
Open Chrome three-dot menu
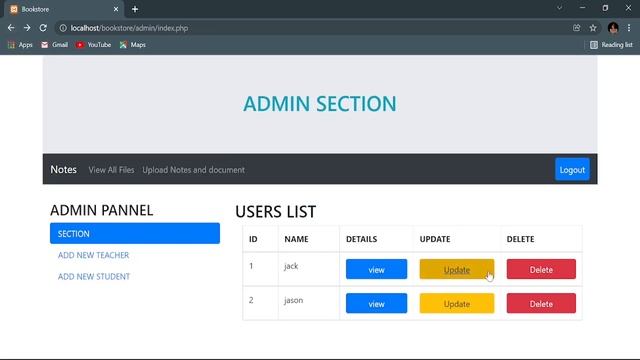tap(629, 28)
